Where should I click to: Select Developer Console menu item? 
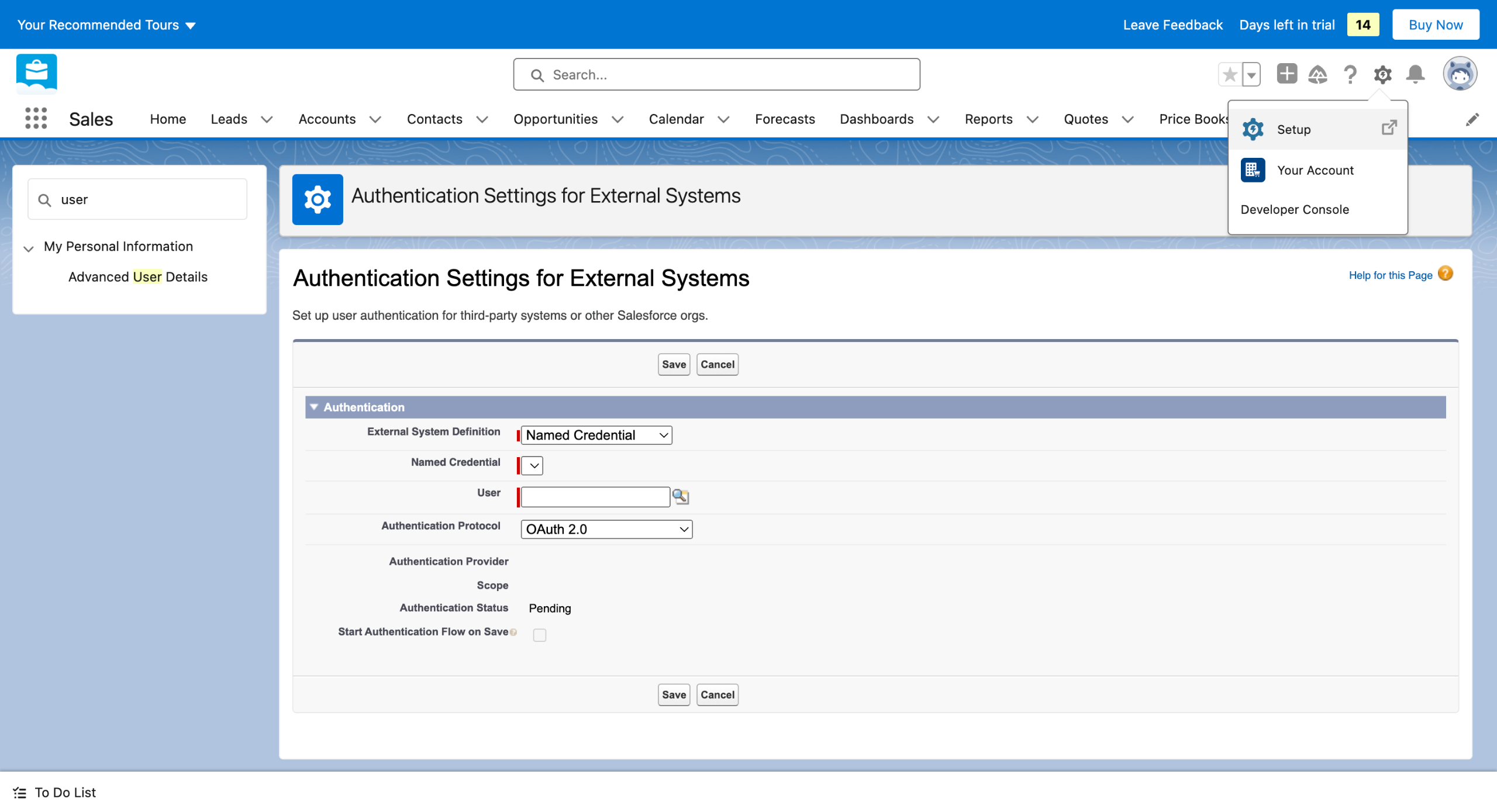(x=1295, y=209)
